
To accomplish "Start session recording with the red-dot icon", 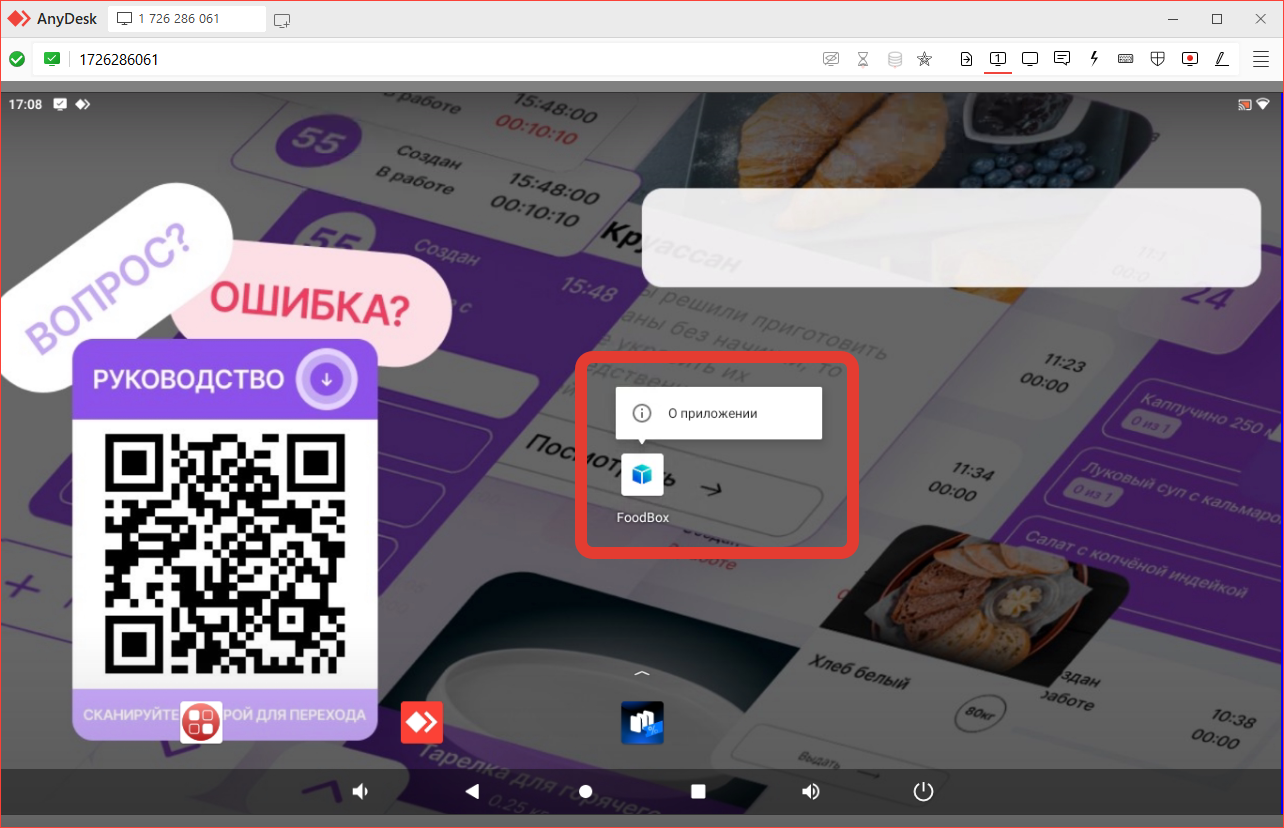I will (1190, 59).
